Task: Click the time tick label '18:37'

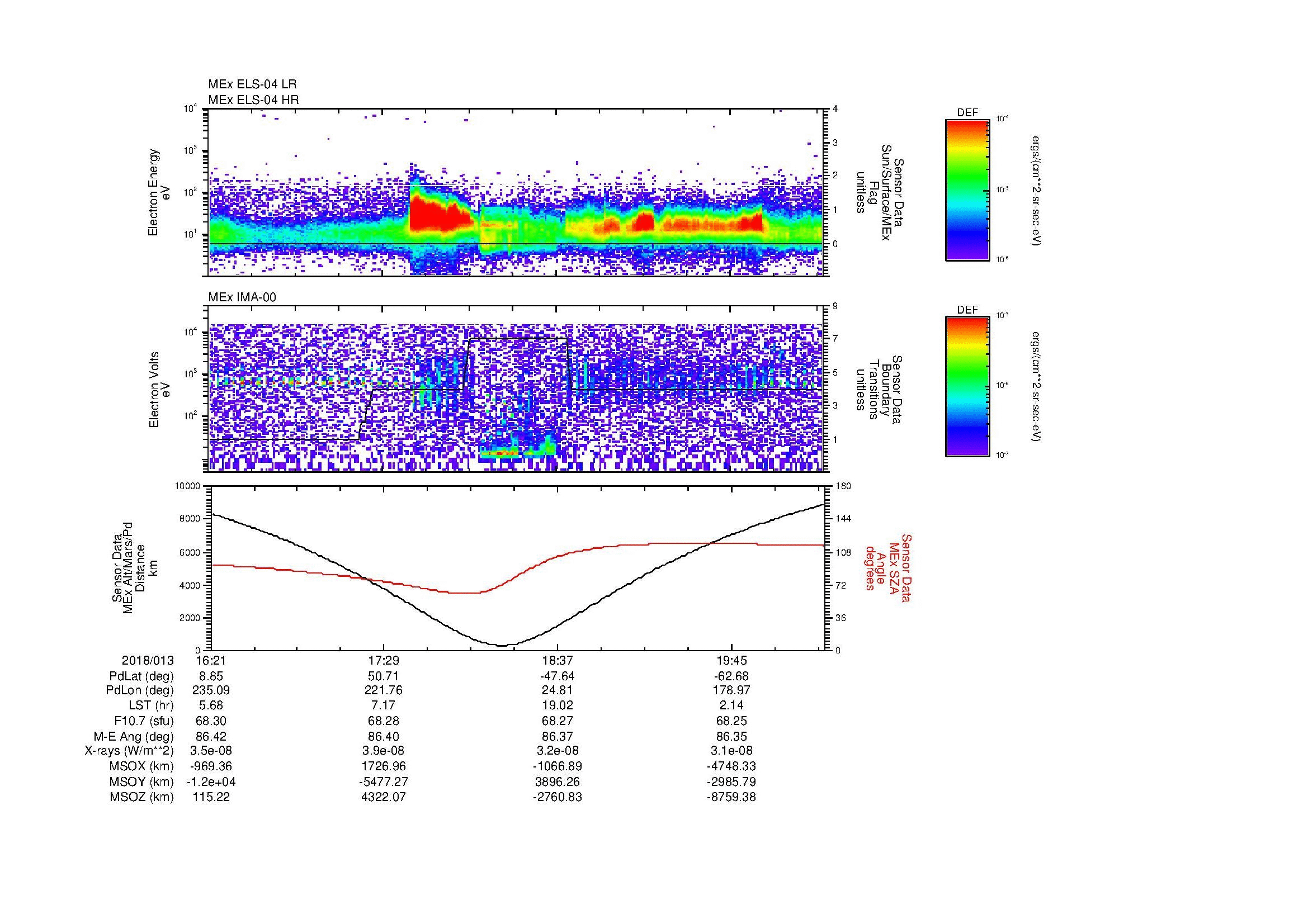Action: coord(557,661)
